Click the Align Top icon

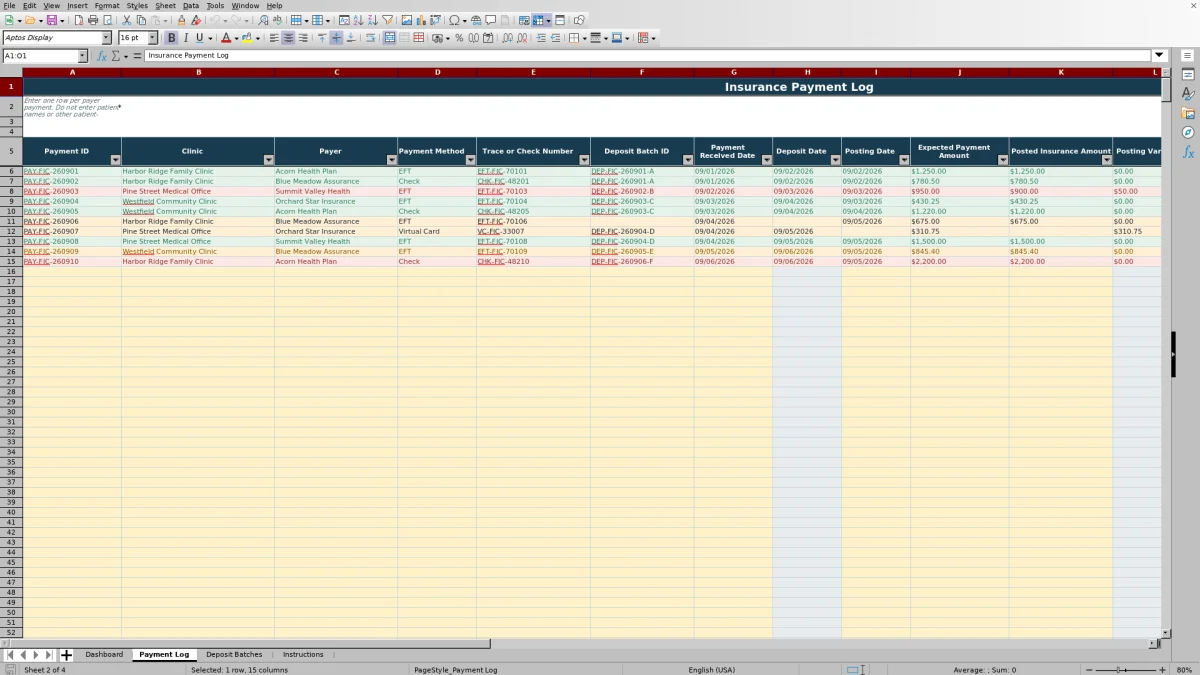tap(322, 38)
